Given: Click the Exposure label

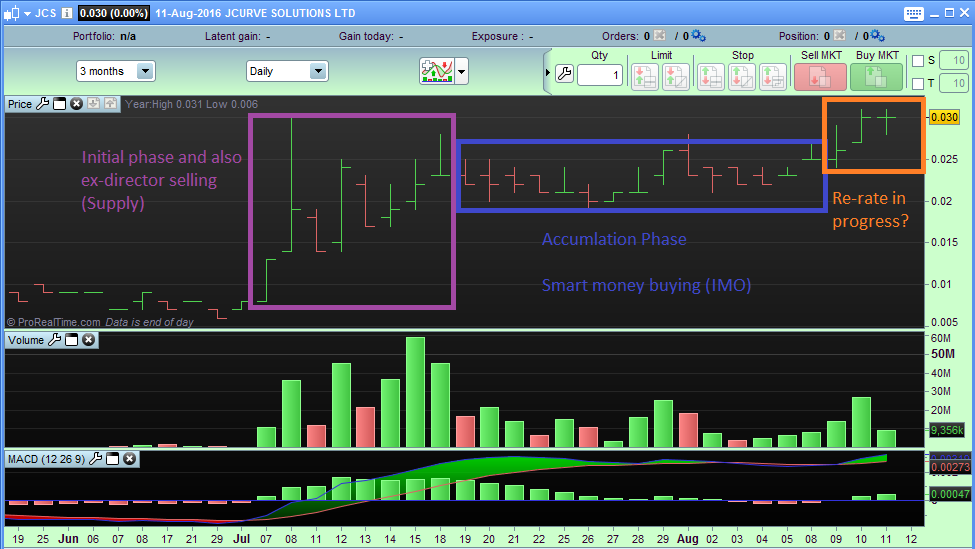Looking at the screenshot, I should 502,36.
